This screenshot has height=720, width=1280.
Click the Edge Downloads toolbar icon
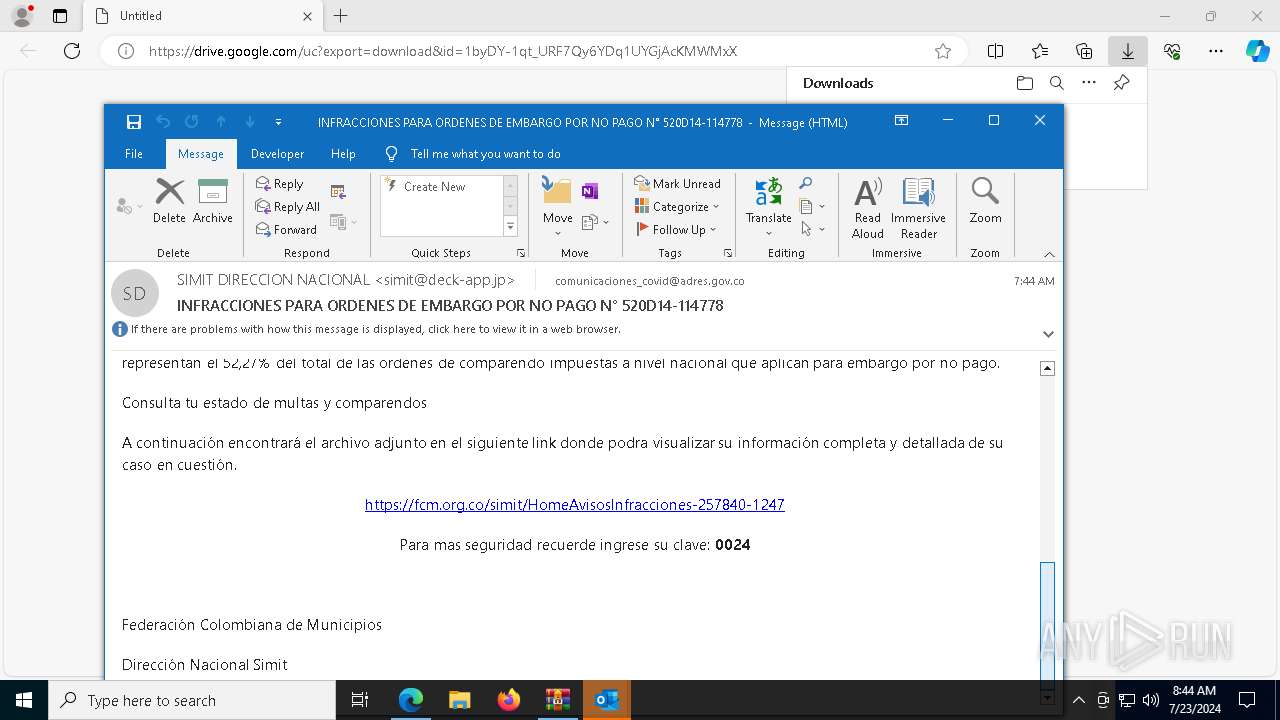click(1127, 51)
